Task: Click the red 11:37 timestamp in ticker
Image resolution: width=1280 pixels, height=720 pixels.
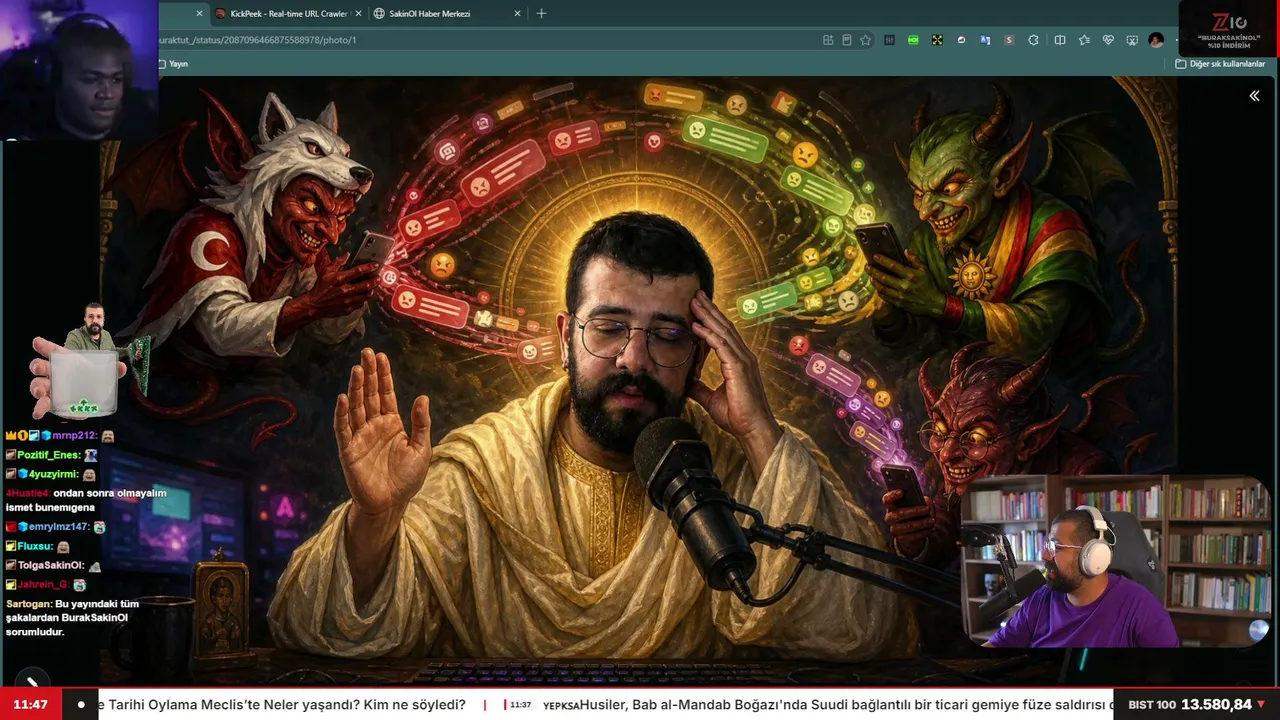Action: 521,705
